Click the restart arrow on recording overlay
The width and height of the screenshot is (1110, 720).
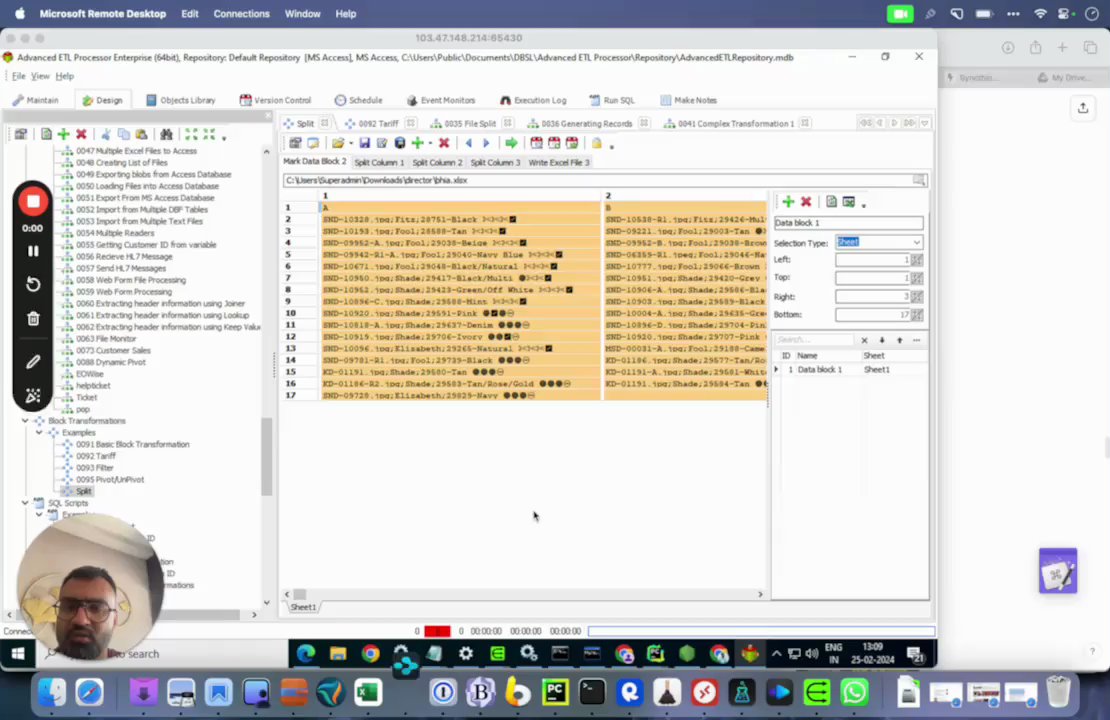coord(33,285)
